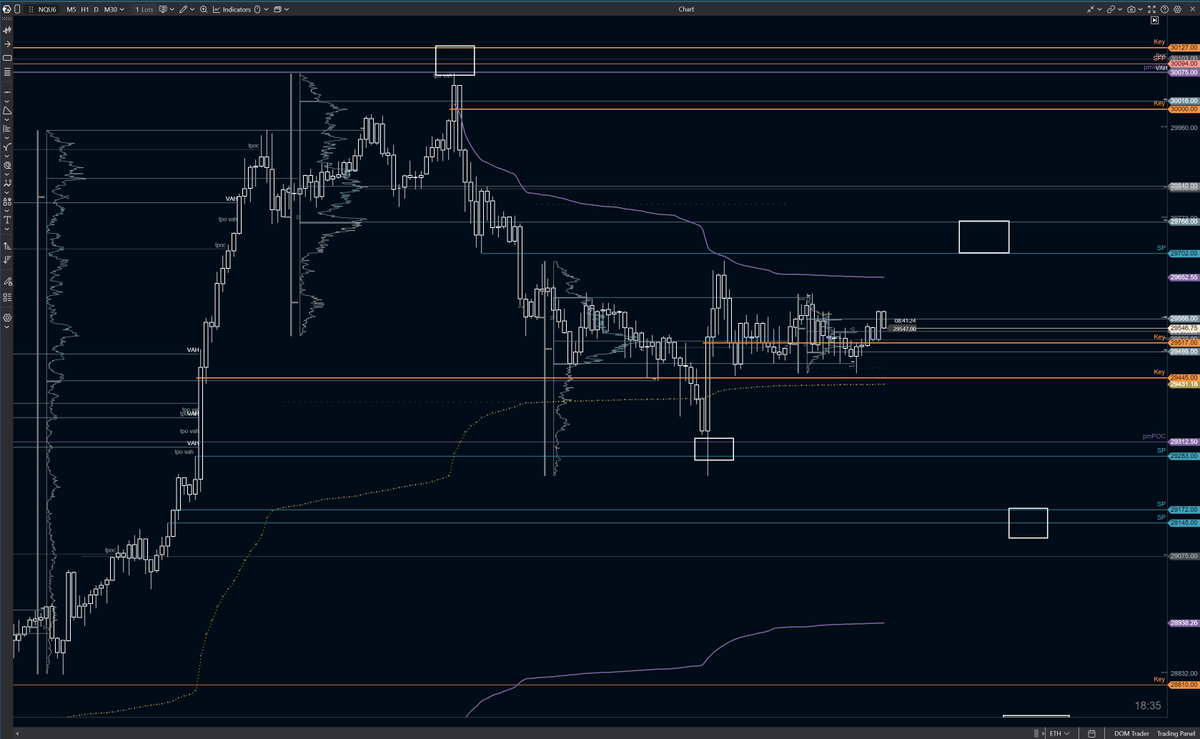Open the M30 timeframe dropdown

pos(113,9)
